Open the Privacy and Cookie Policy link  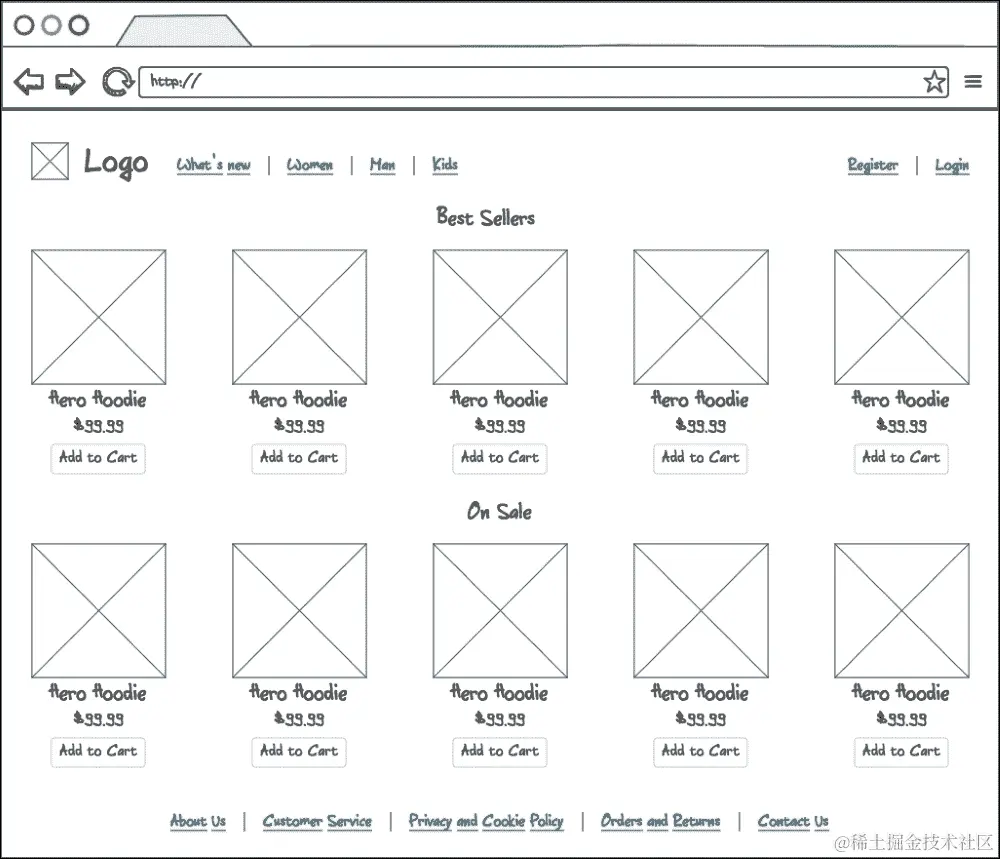486,821
